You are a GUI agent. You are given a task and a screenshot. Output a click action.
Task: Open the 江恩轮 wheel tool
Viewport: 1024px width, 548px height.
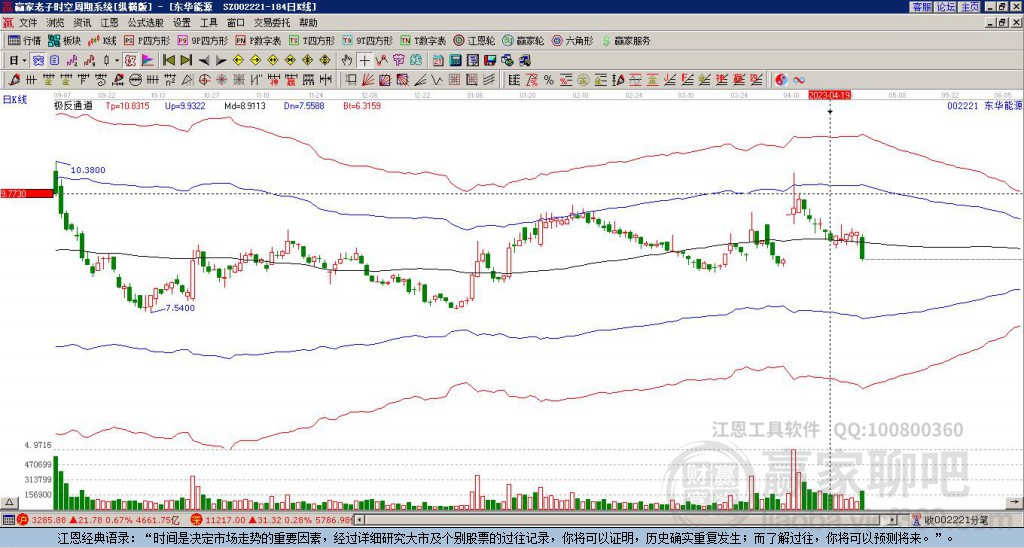point(474,40)
